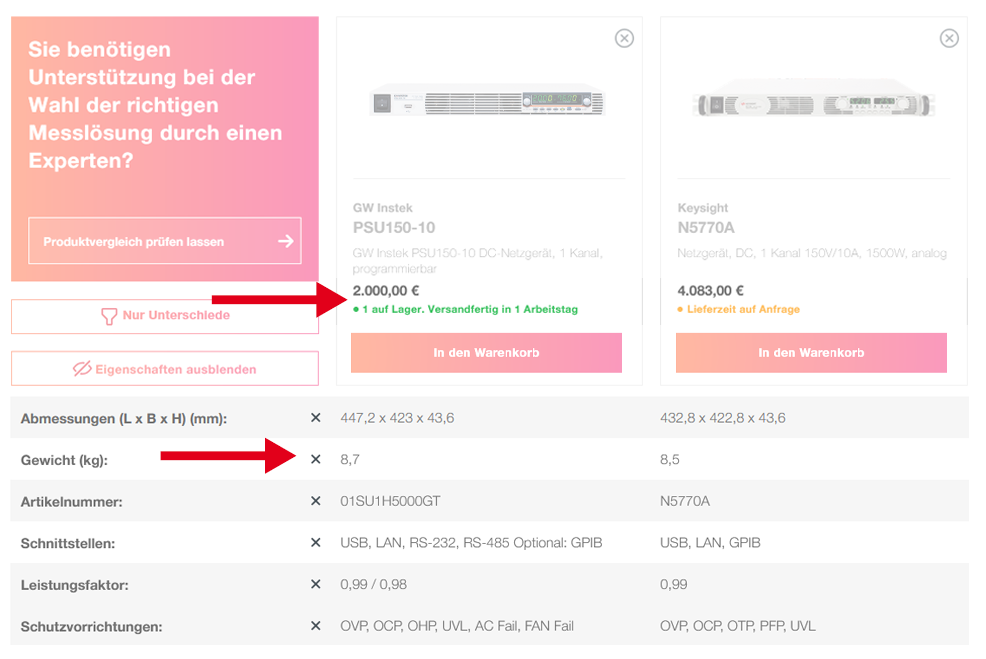
Task: Remove the PSU150-10 product from comparison
Action: tap(624, 38)
